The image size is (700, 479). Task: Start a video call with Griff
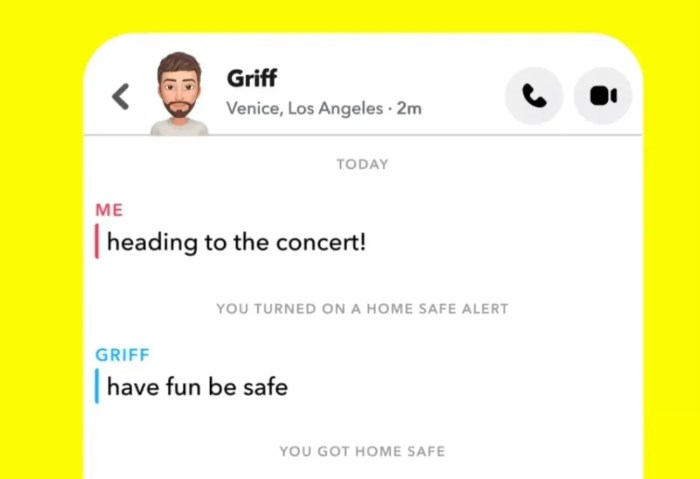(x=603, y=96)
